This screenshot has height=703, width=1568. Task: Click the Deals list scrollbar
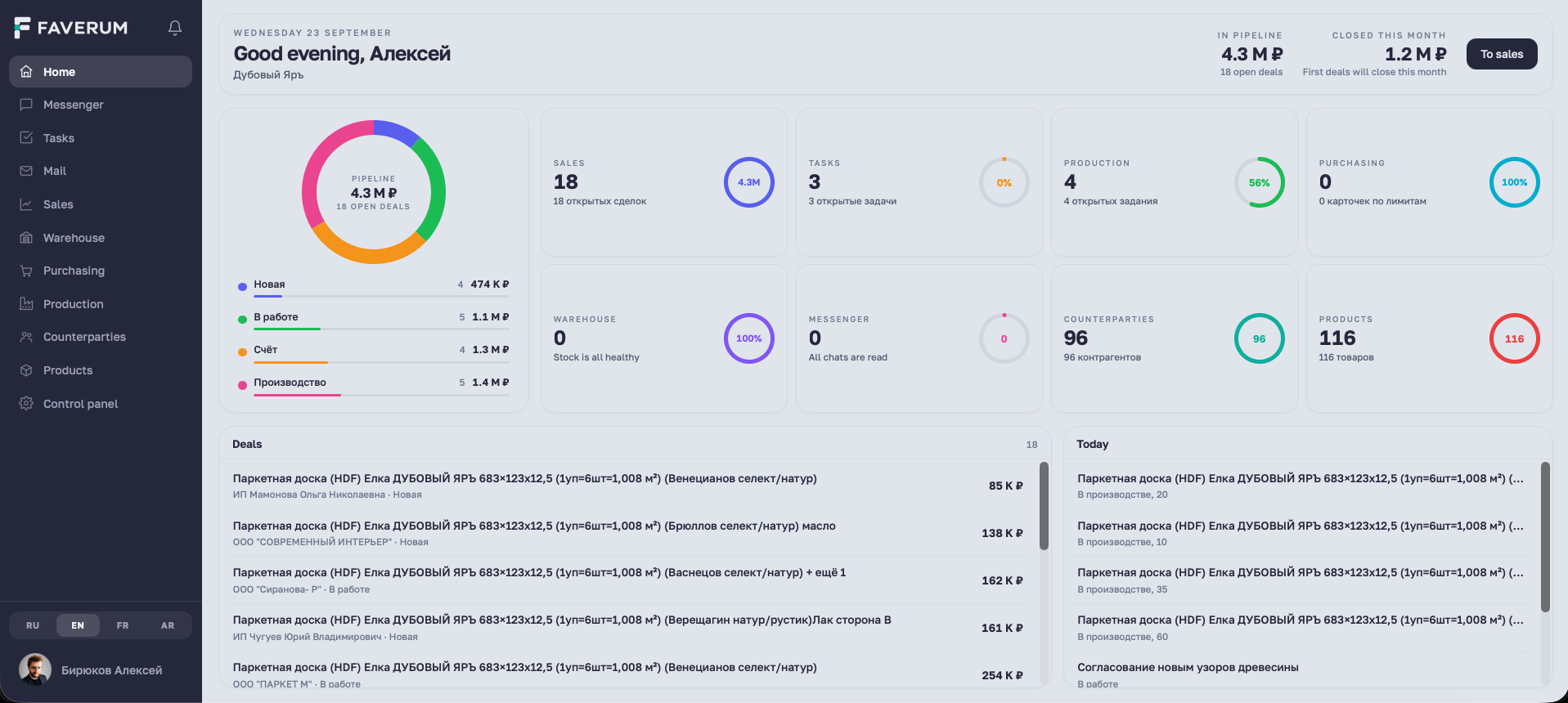(x=1044, y=506)
